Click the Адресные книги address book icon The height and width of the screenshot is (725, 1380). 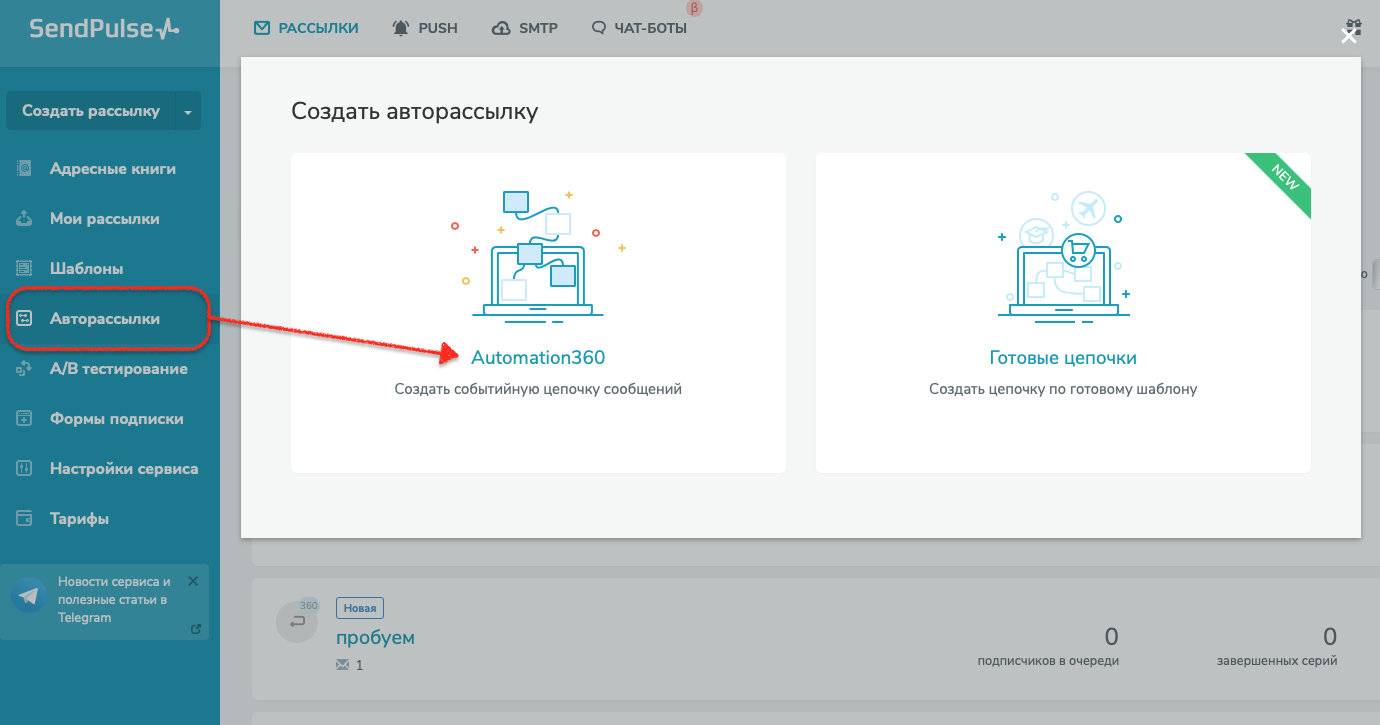tap(25, 169)
